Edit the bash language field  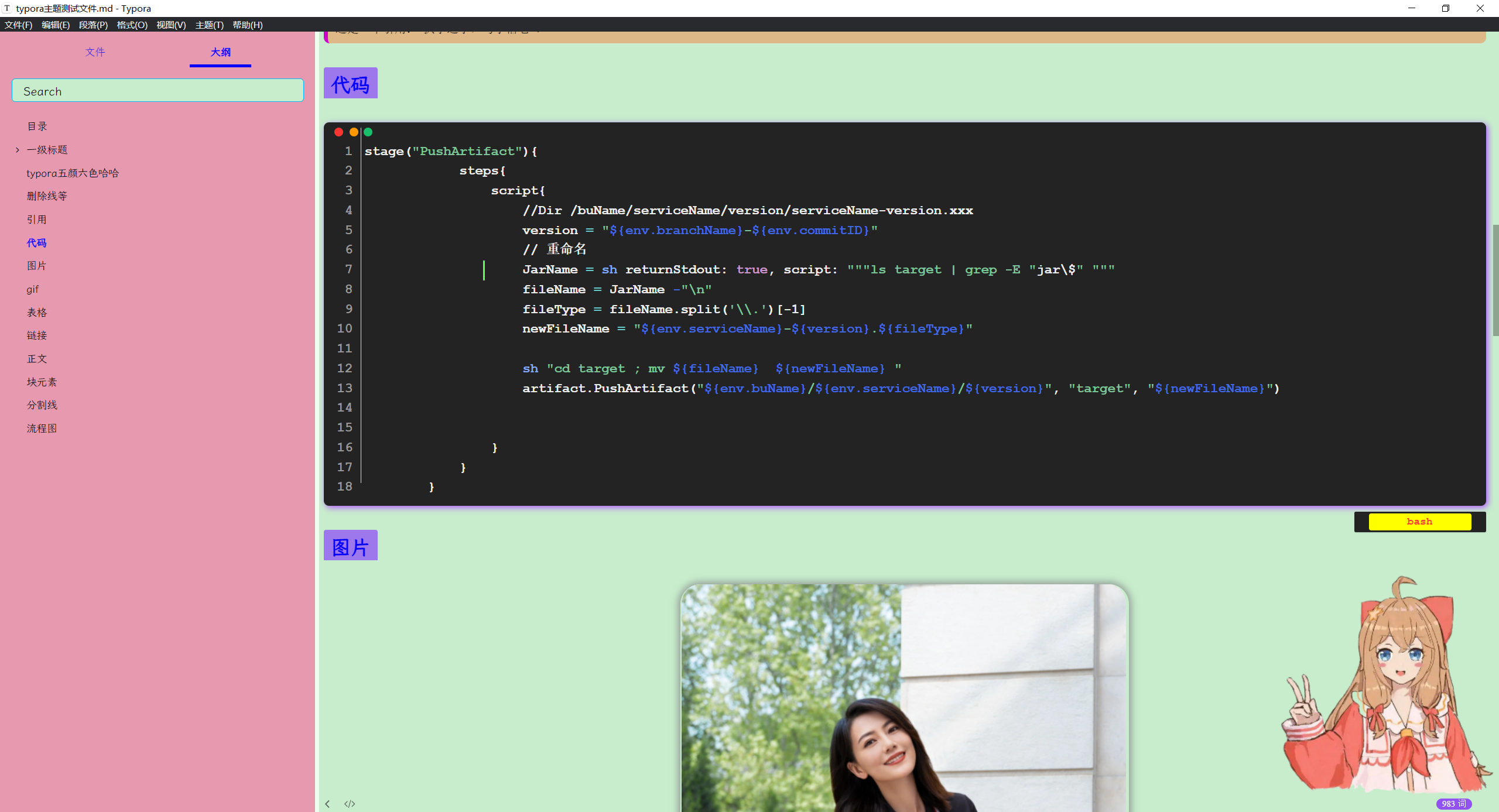(x=1420, y=522)
